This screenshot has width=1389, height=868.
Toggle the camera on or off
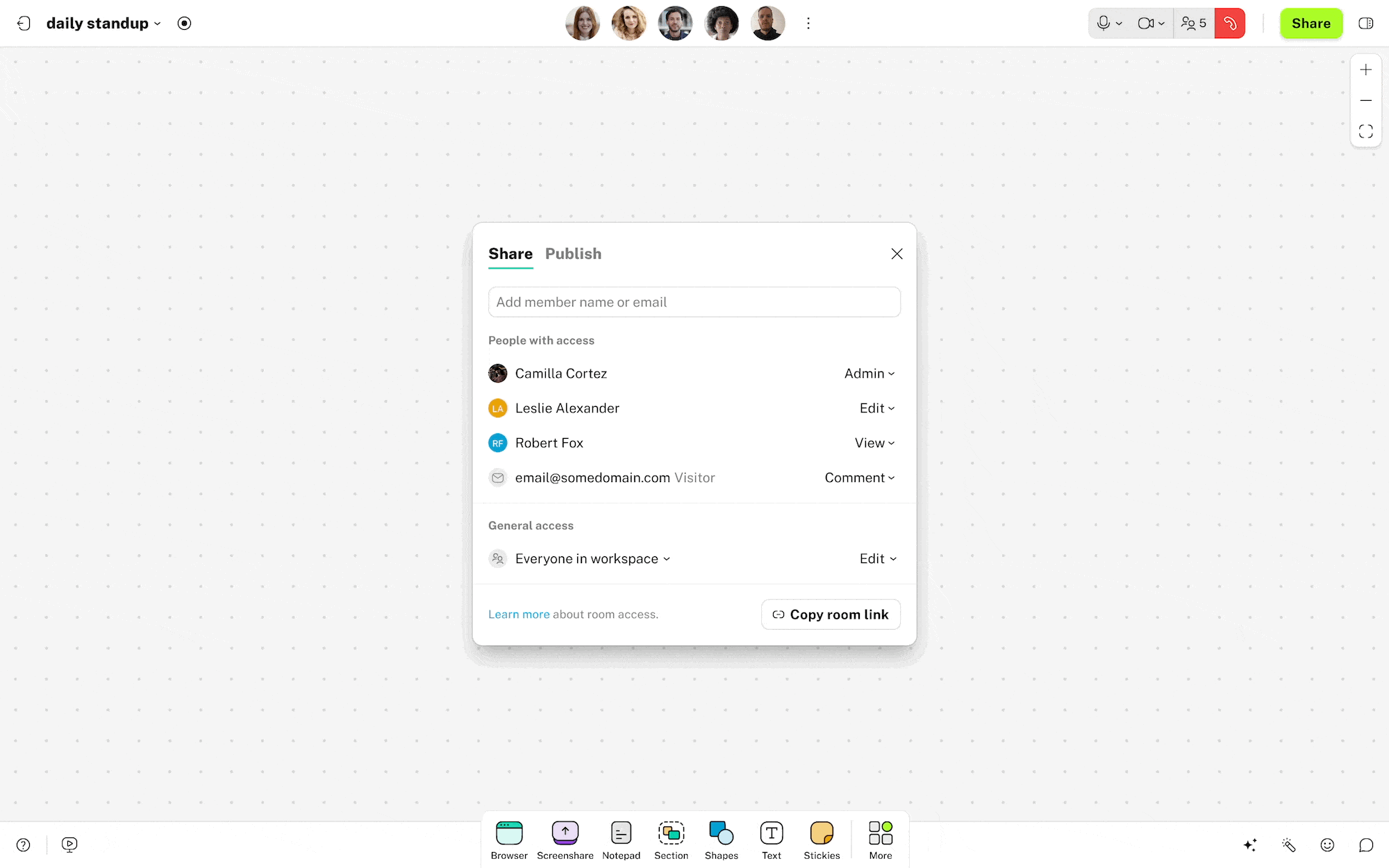coord(1145,24)
